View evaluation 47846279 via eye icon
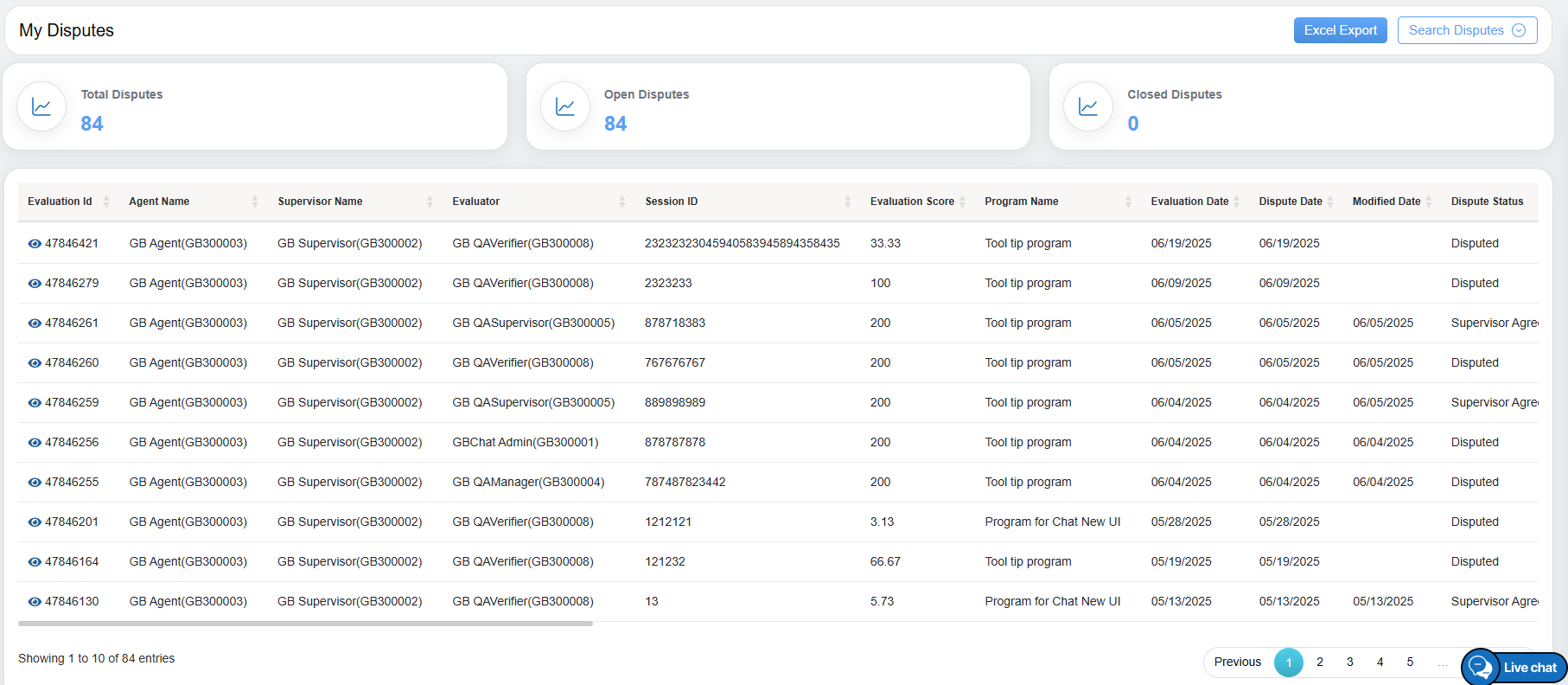The height and width of the screenshot is (685, 1568). 35,284
